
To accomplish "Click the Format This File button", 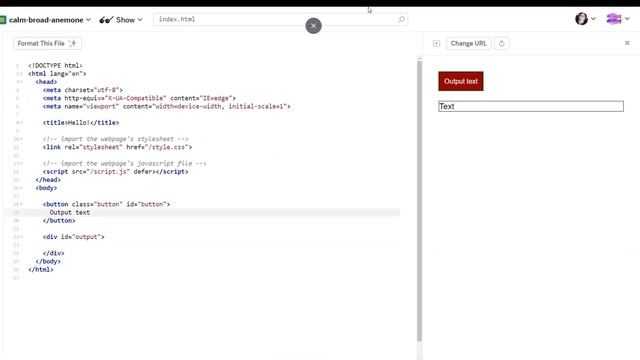I will pos(47,43).
